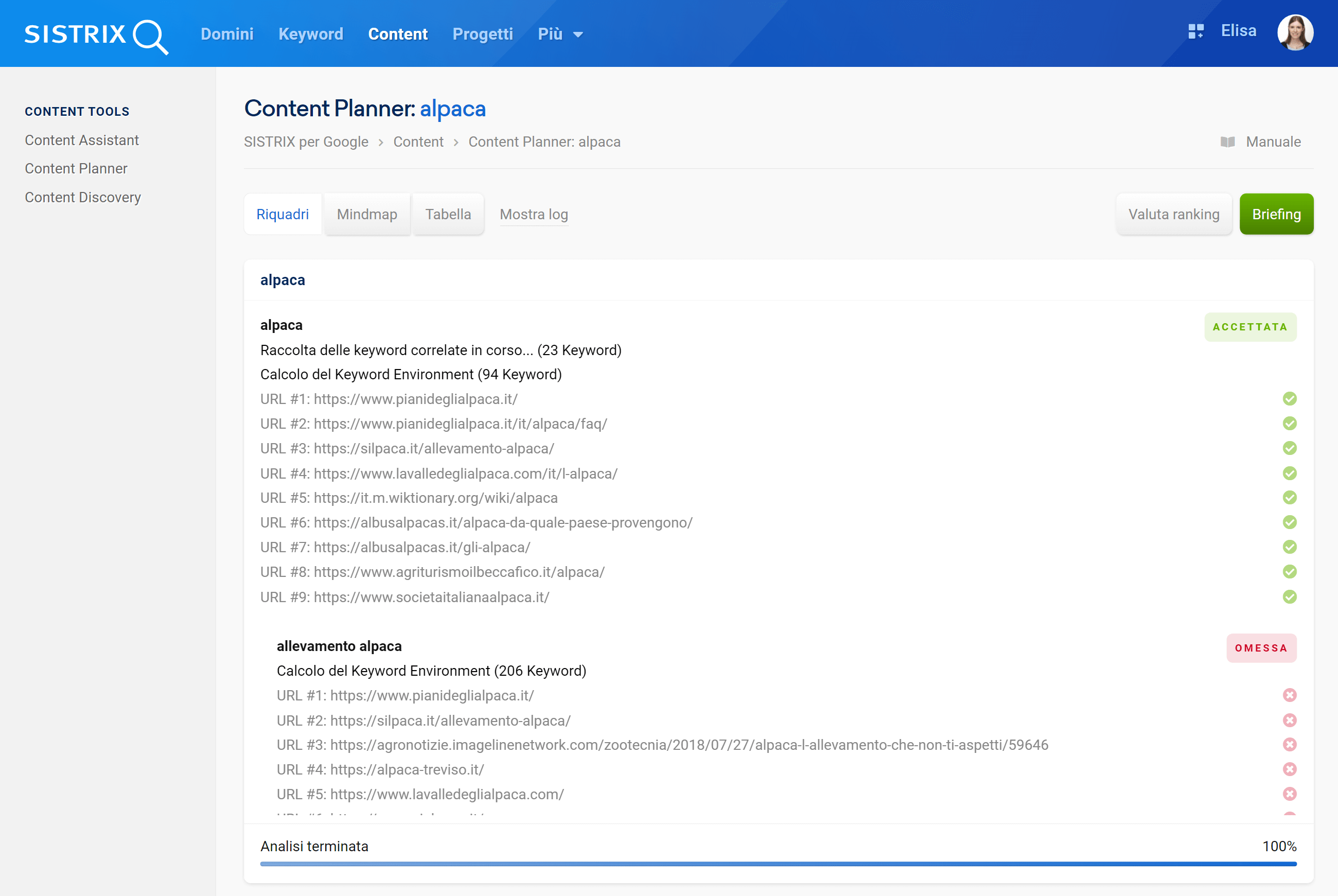This screenshot has width=1338, height=896.
Task: Click green check for pianideglialpaca faq URL #2
Action: (x=1290, y=424)
